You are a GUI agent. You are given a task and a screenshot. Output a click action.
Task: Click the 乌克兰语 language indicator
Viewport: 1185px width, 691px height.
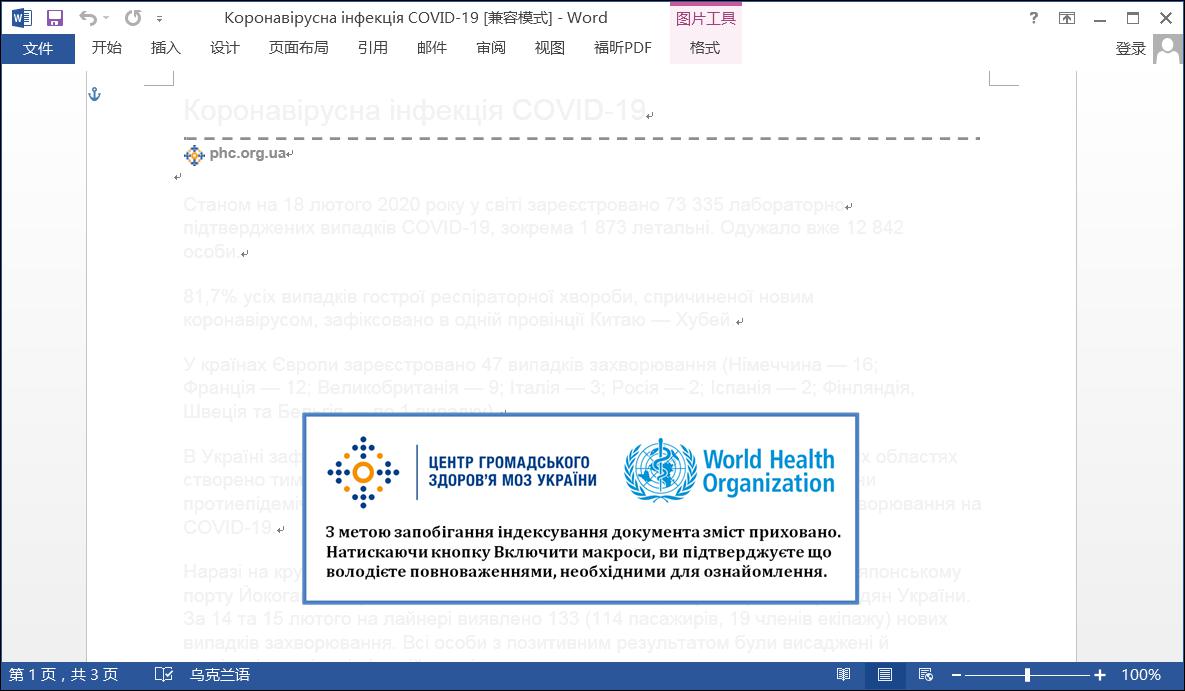coord(220,674)
